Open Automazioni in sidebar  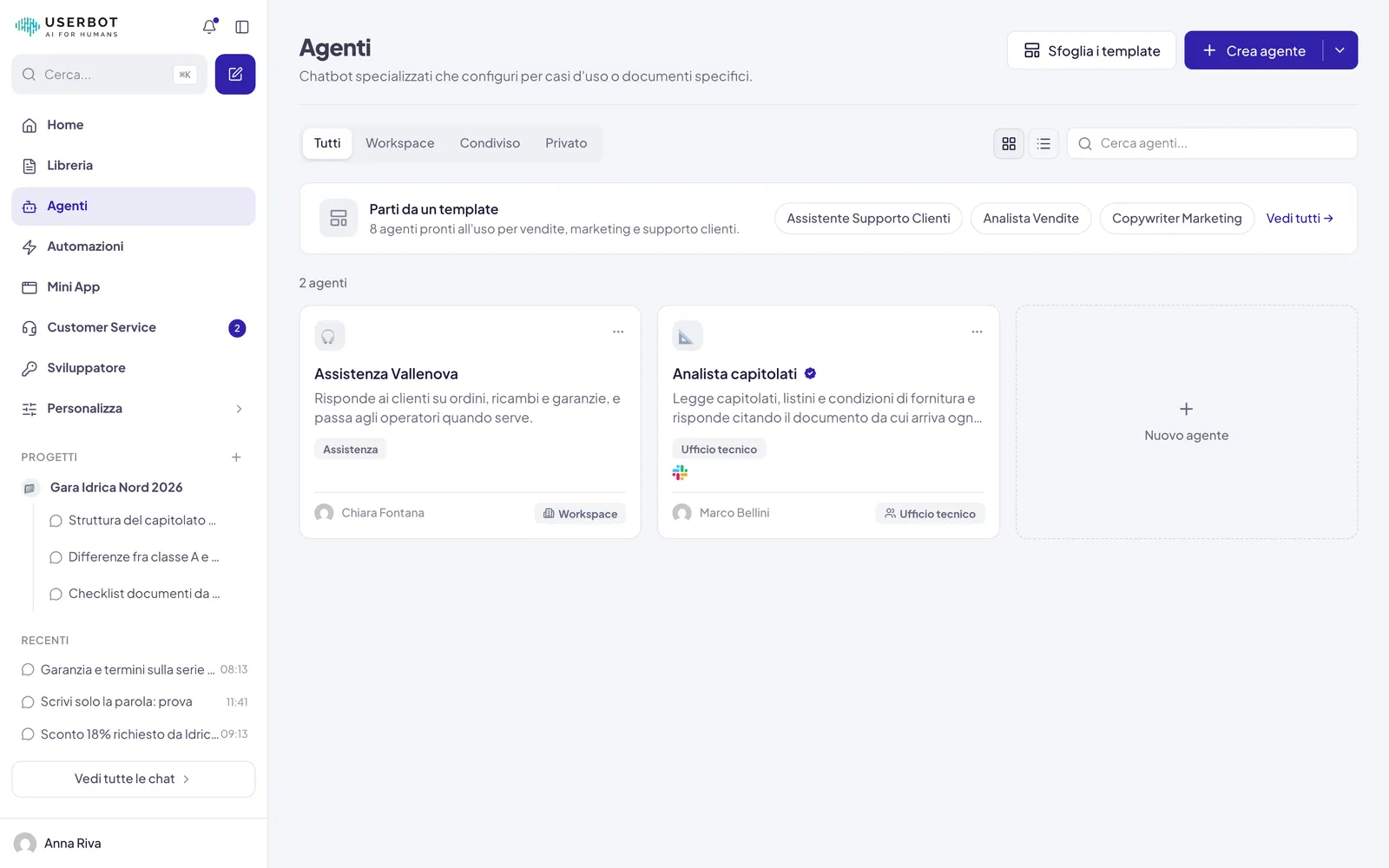(x=134, y=247)
